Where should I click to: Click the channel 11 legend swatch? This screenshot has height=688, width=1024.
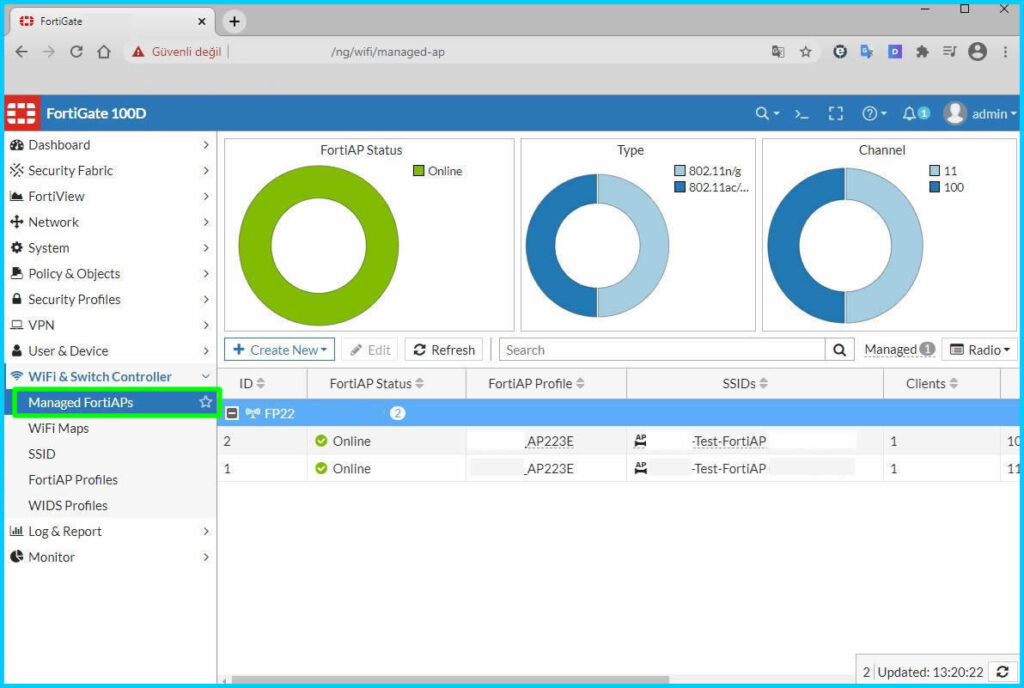935,170
